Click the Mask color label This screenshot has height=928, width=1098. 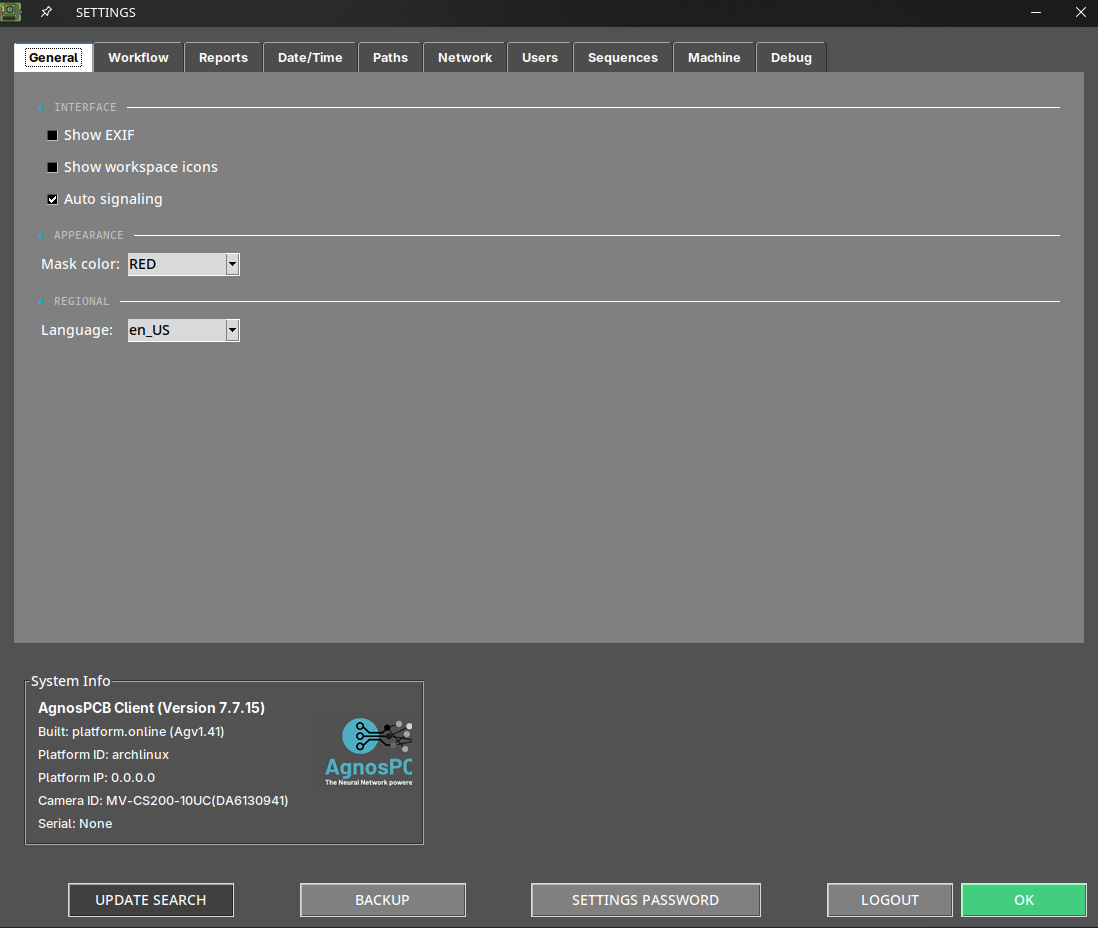(x=81, y=264)
